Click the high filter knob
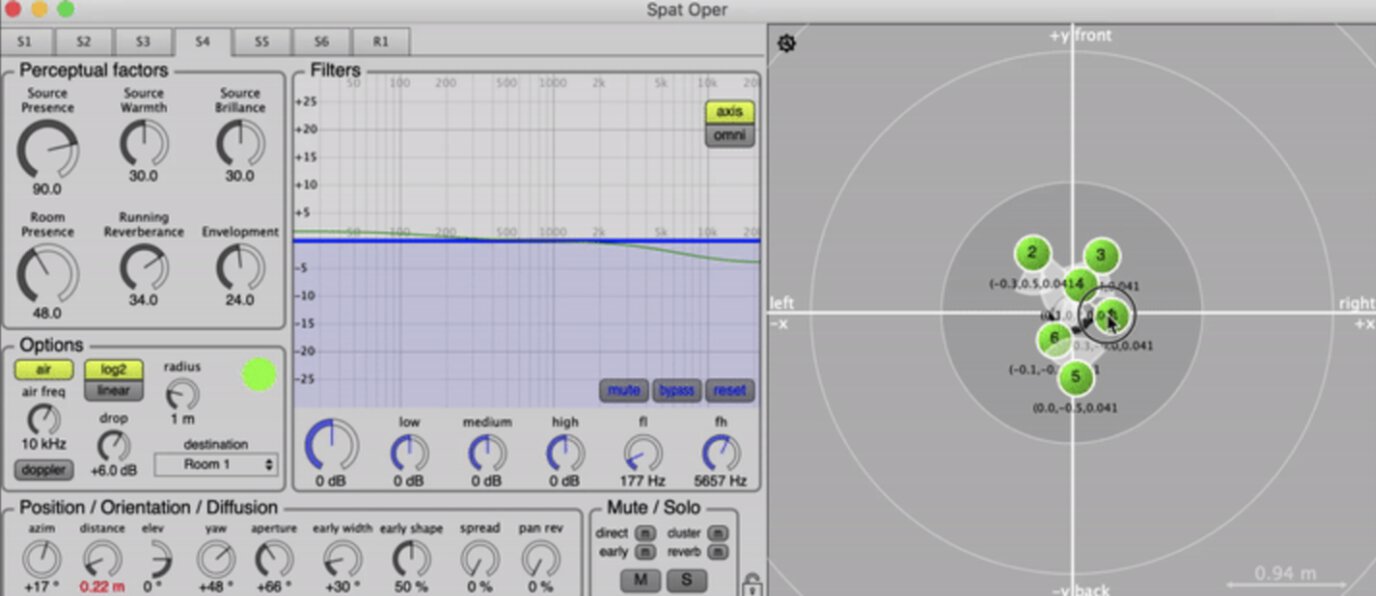 [565, 453]
